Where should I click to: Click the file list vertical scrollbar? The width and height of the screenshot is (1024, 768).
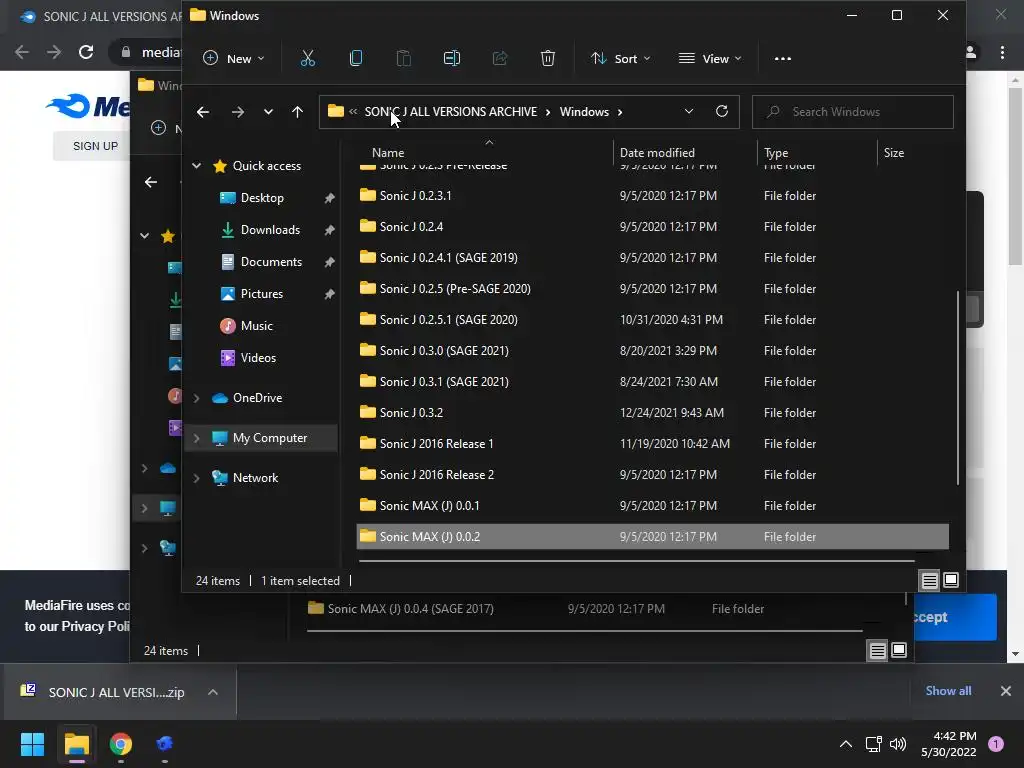point(958,388)
